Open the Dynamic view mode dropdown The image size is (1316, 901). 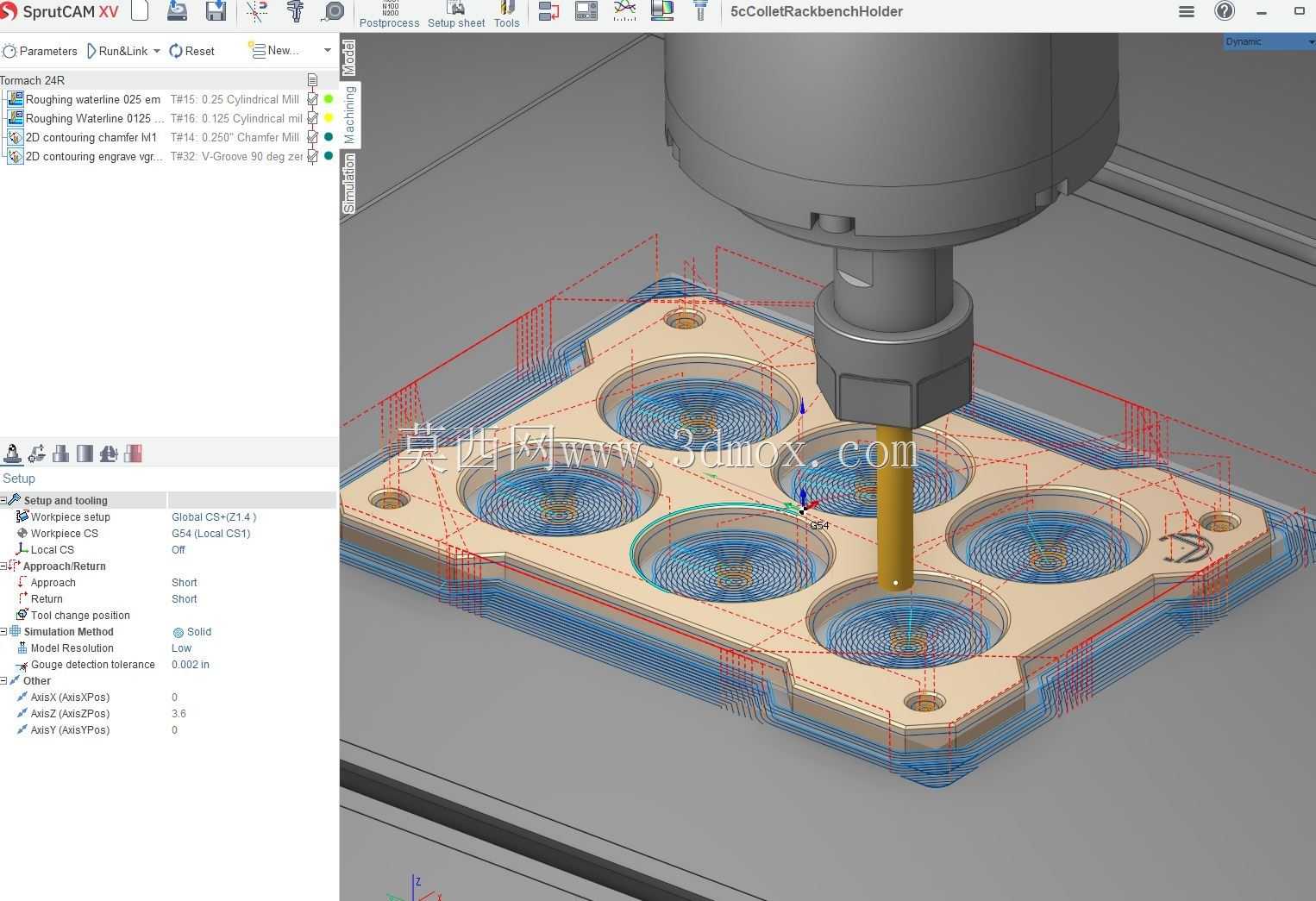pos(1269,41)
